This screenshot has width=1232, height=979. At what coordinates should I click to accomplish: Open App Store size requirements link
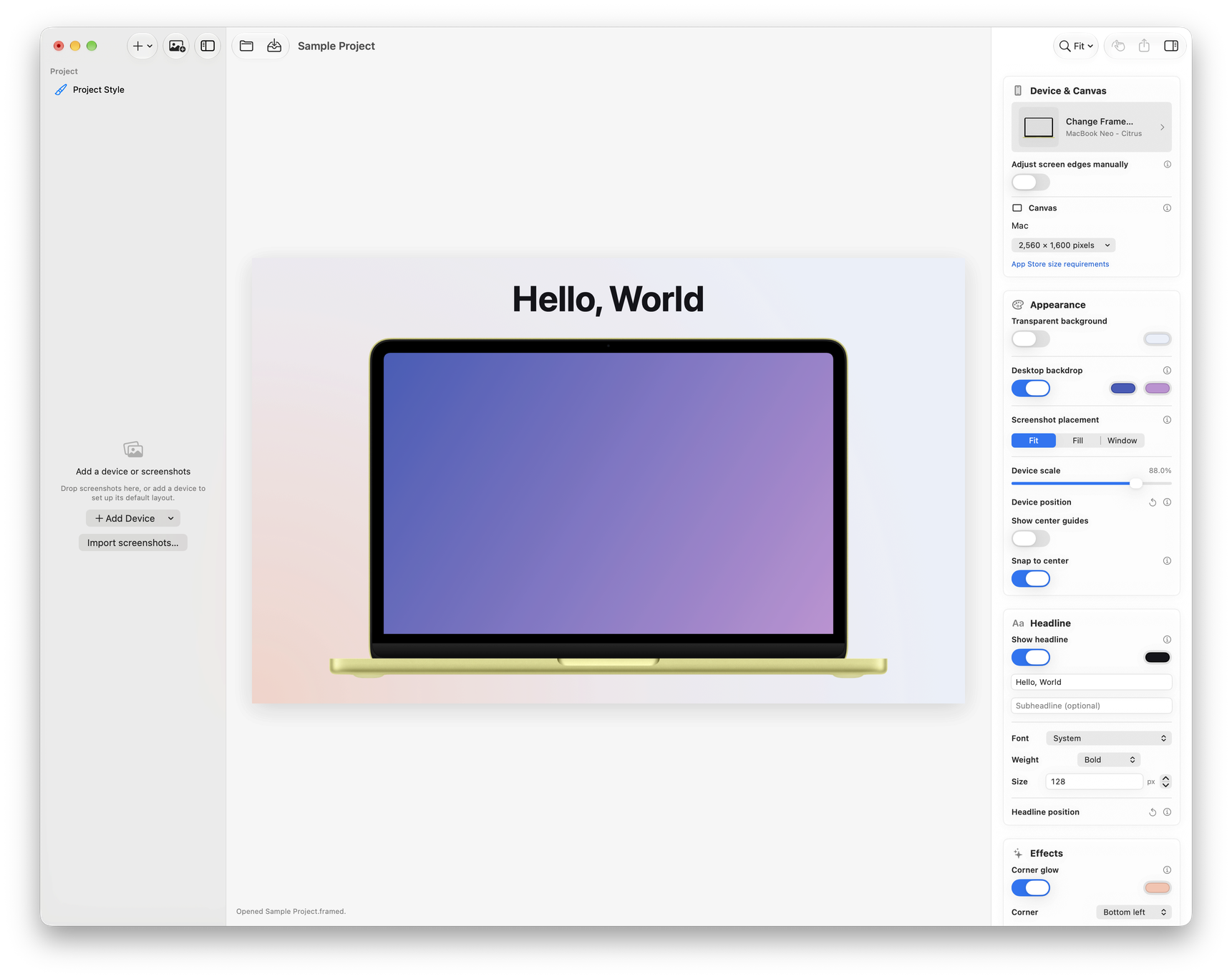click(1060, 265)
